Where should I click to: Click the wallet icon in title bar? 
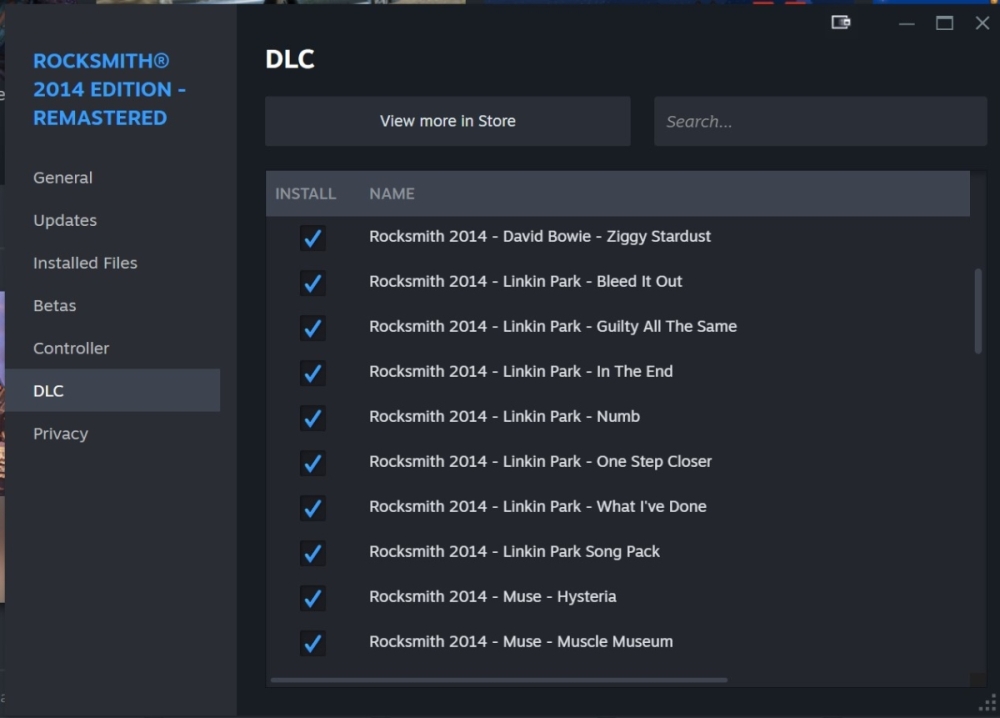coord(841,23)
